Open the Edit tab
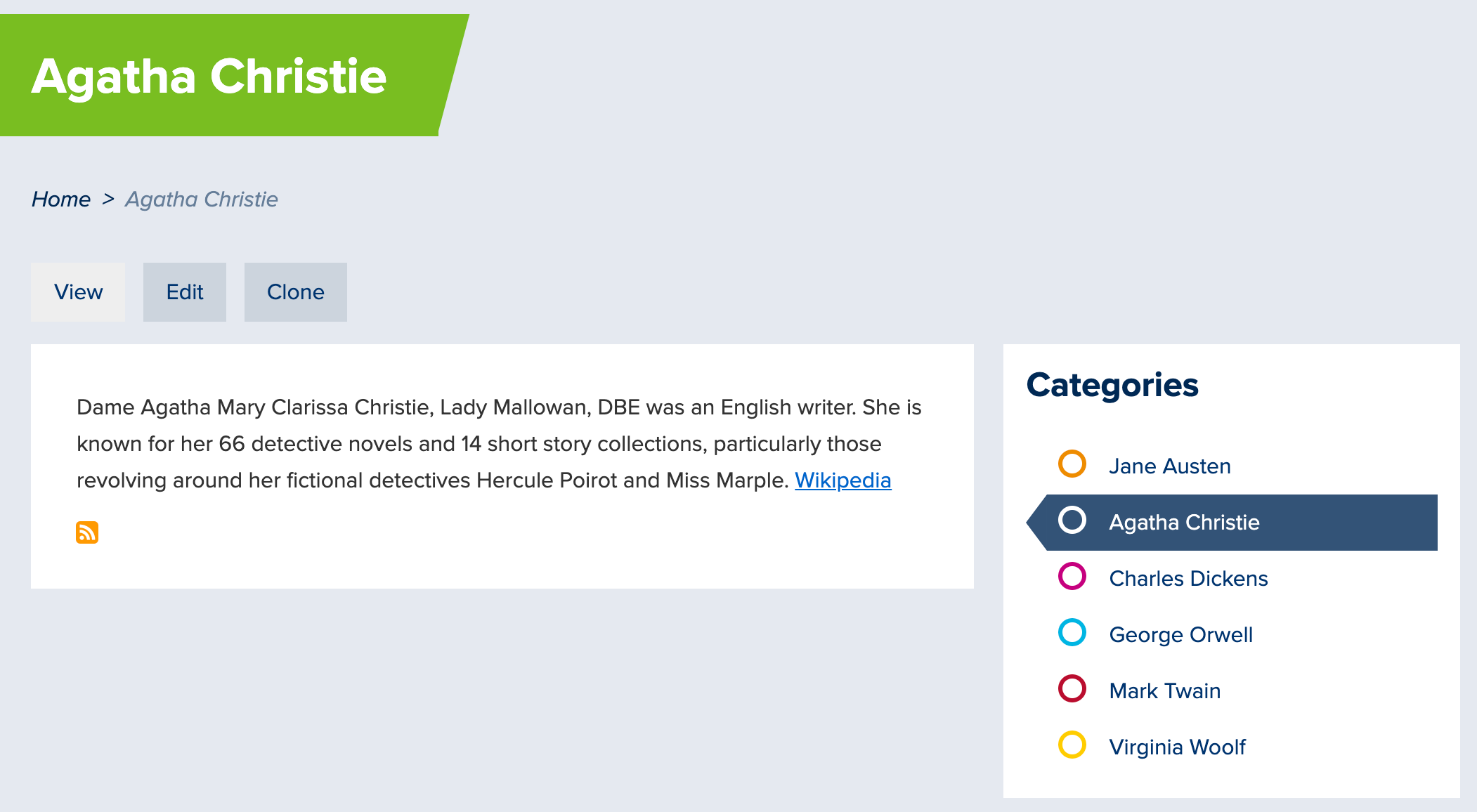 pos(185,292)
